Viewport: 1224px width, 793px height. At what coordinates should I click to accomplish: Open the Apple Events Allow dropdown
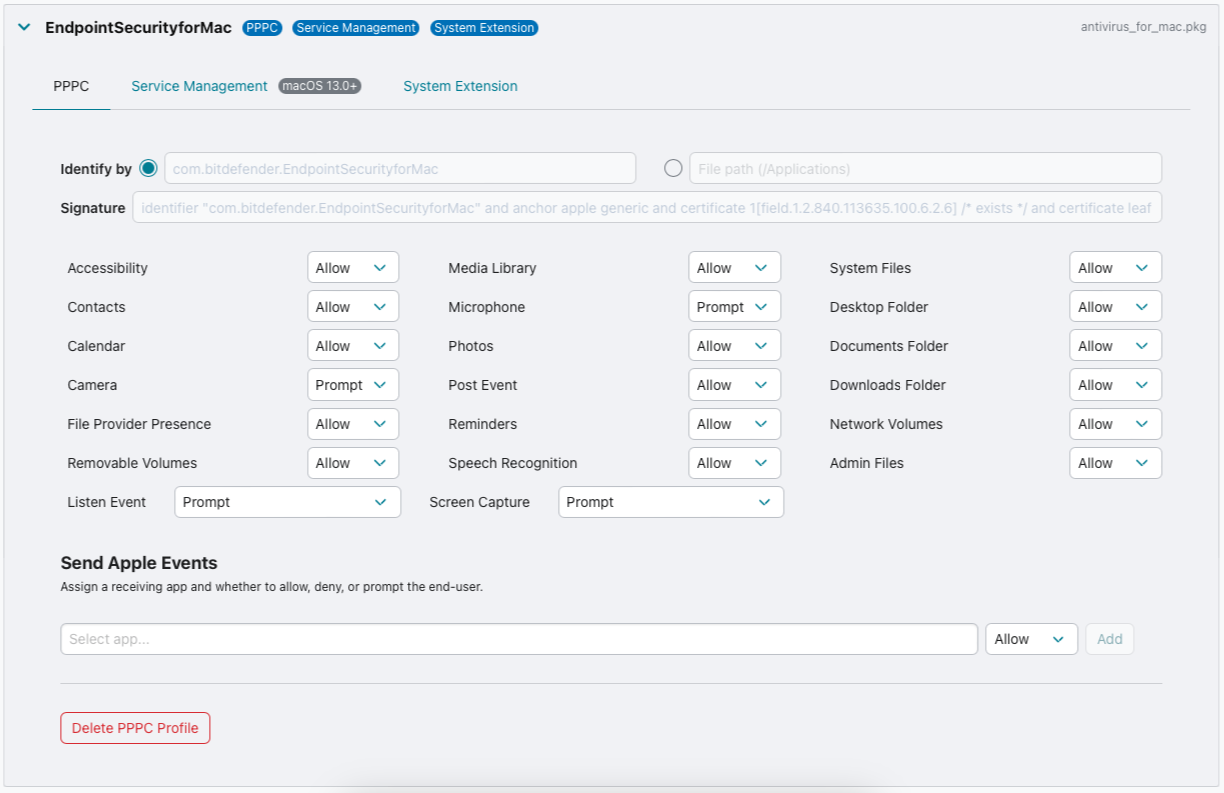pos(1031,639)
